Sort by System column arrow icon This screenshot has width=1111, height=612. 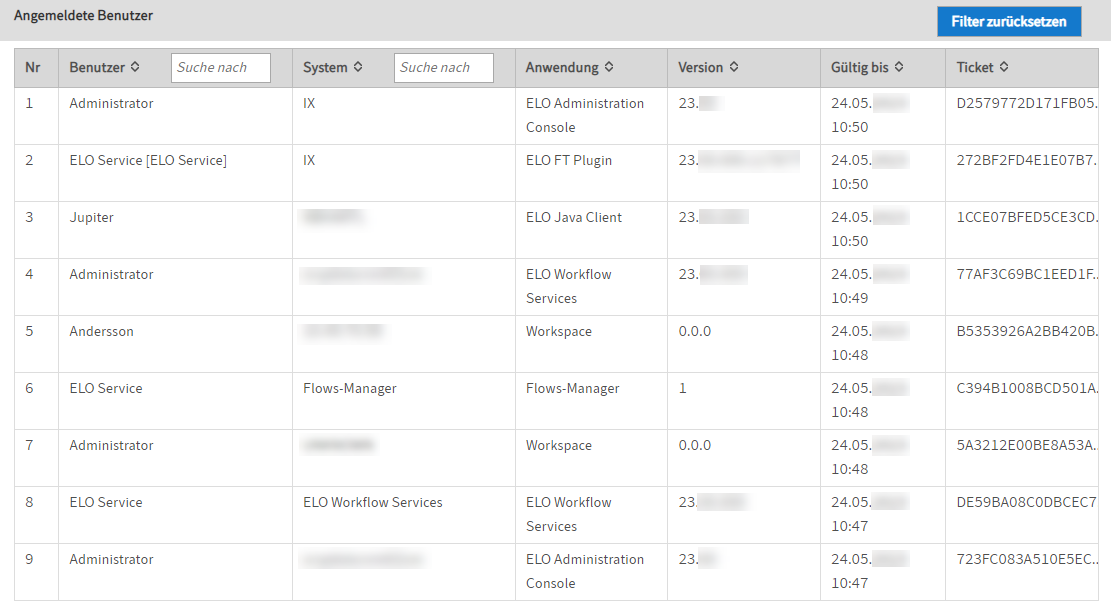point(358,67)
